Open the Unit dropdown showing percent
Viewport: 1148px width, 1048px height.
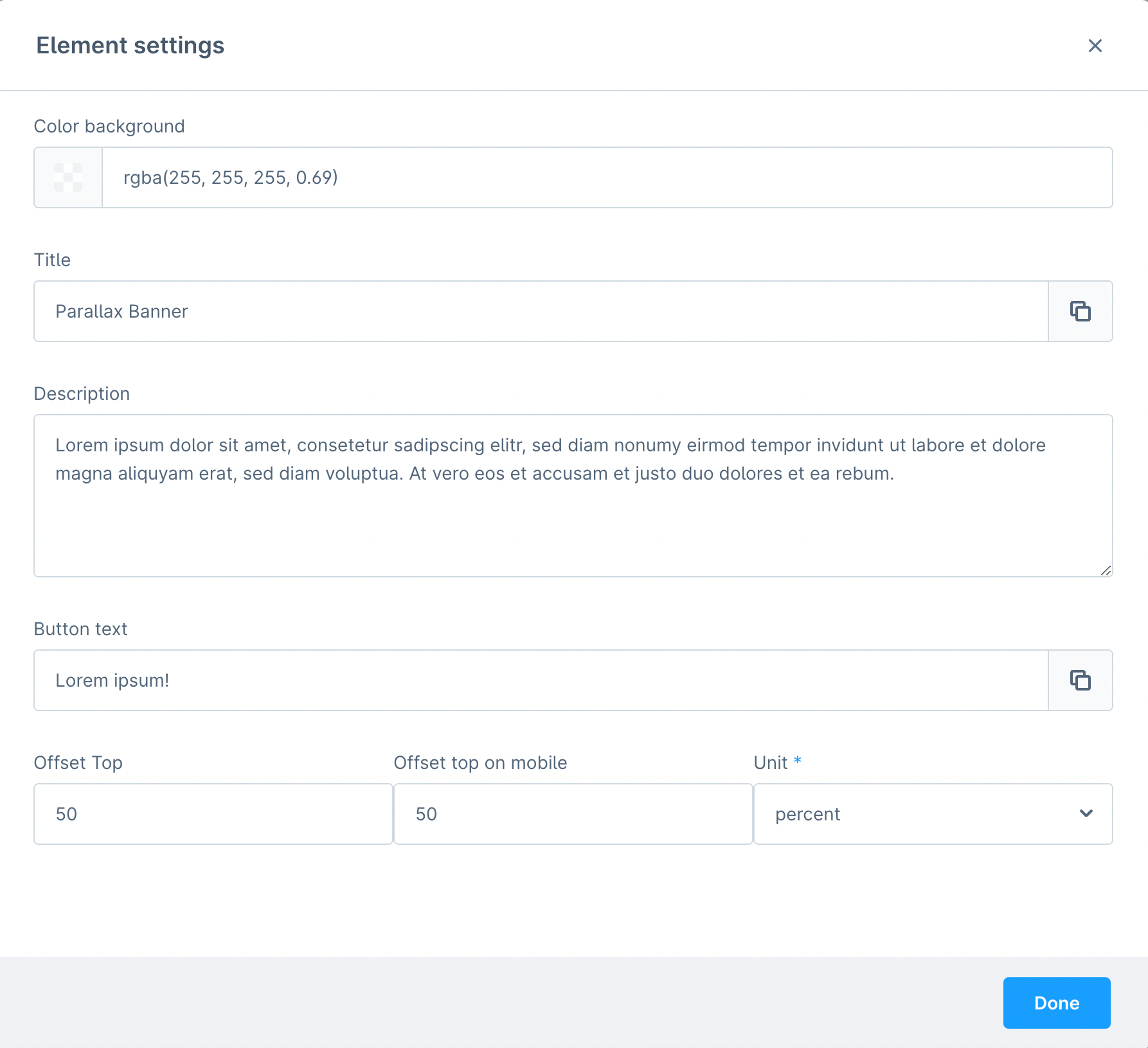click(x=933, y=814)
